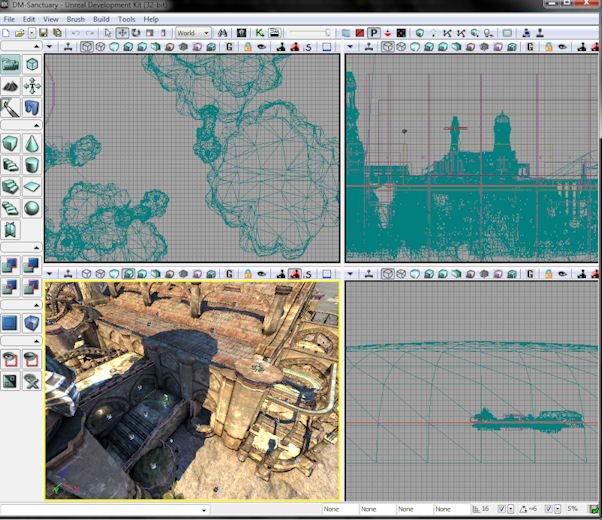The width and height of the screenshot is (602, 520).
Task: Toggle eye show flags in upper-right viewport toolbar
Action: [x=562, y=47]
